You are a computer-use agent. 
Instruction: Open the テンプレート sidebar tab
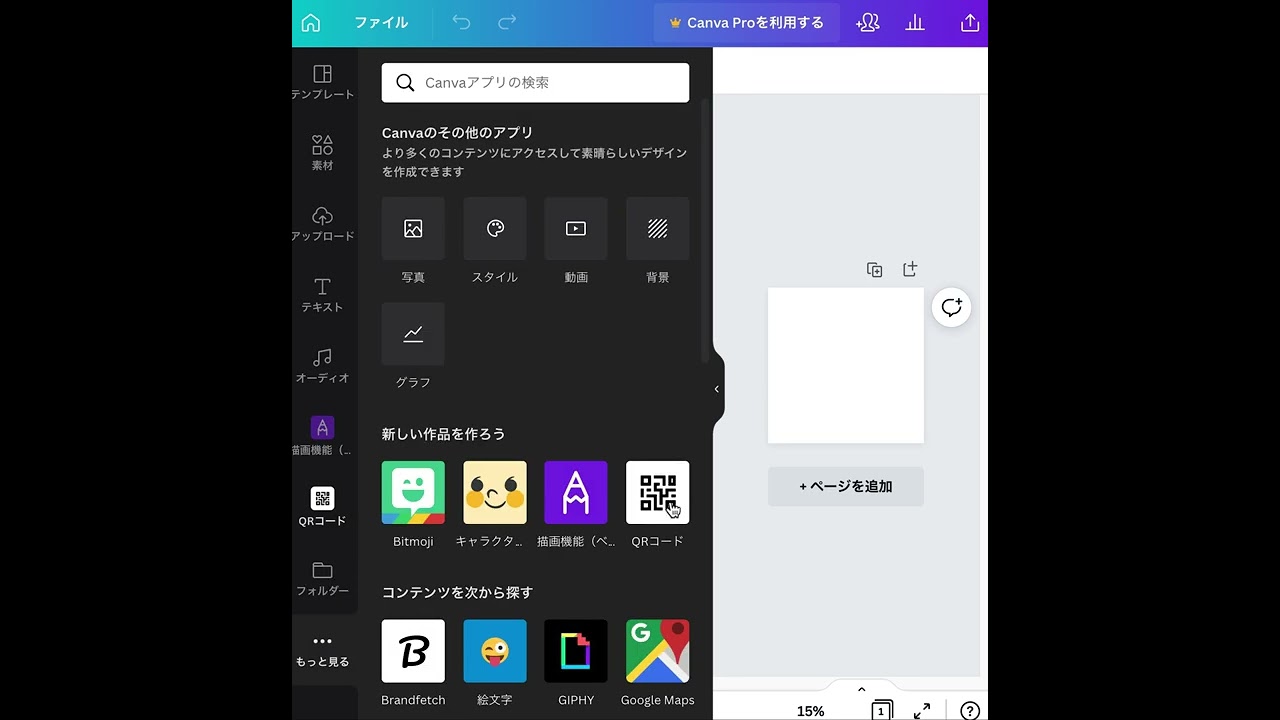(x=322, y=82)
